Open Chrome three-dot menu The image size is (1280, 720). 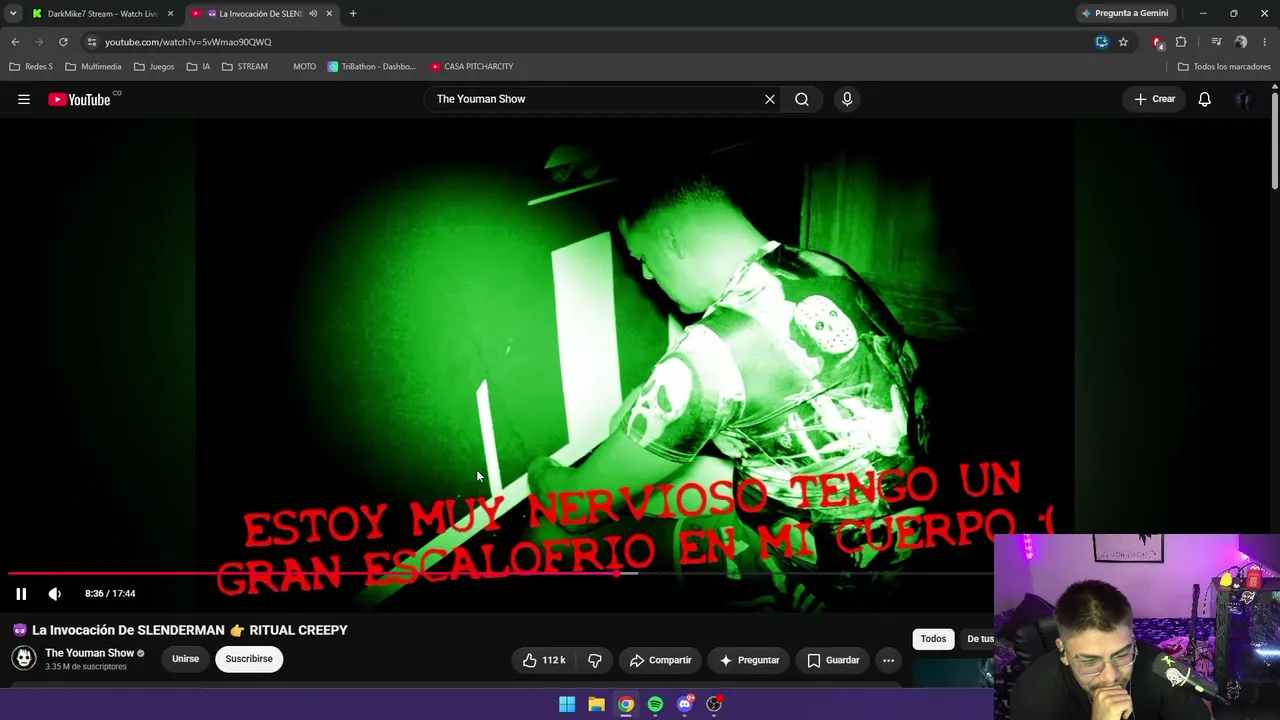click(1265, 42)
